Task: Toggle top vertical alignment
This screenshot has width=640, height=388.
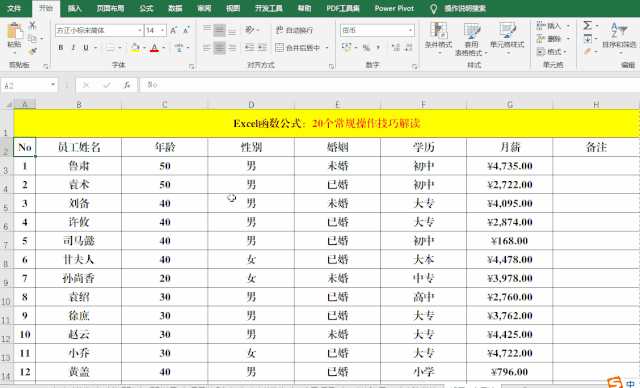Action: (x=207, y=30)
